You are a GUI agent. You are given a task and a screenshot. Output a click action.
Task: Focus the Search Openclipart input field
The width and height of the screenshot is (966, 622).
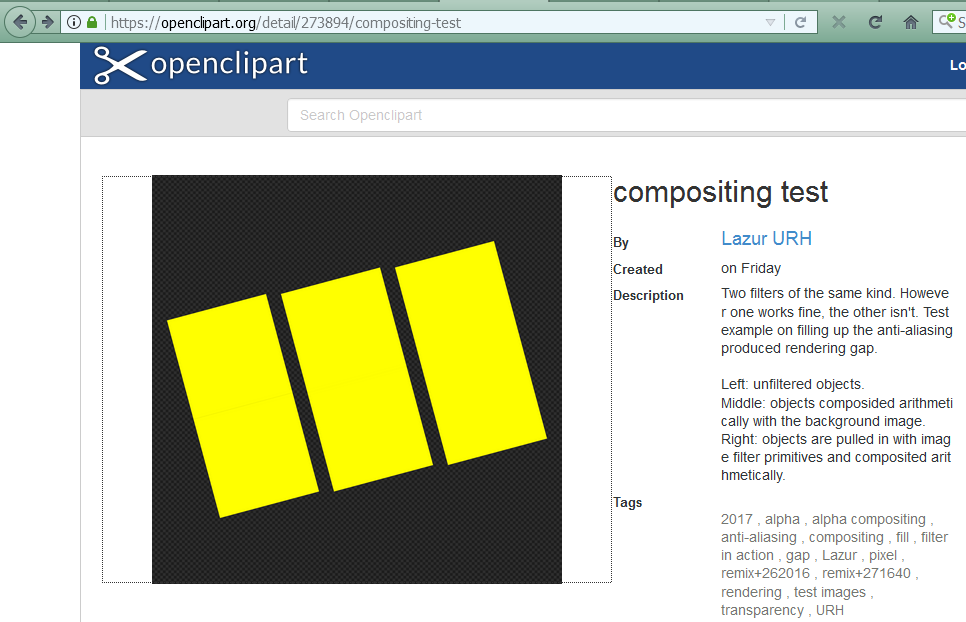[620, 115]
